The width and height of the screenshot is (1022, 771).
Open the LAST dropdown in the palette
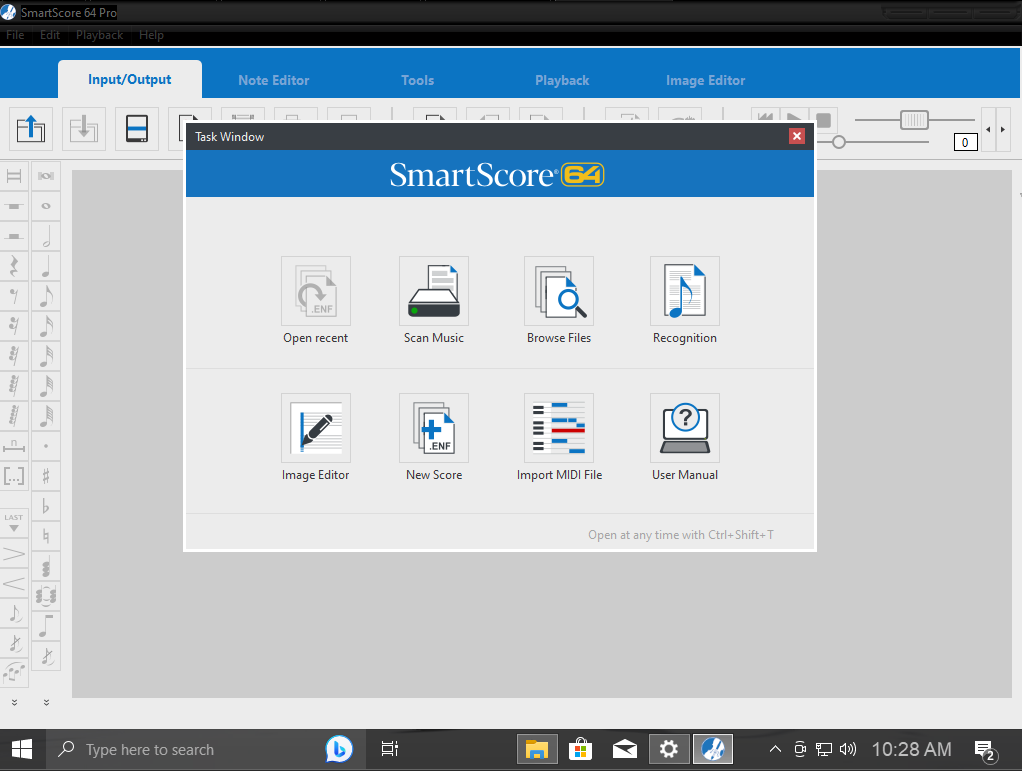point(14,523)
